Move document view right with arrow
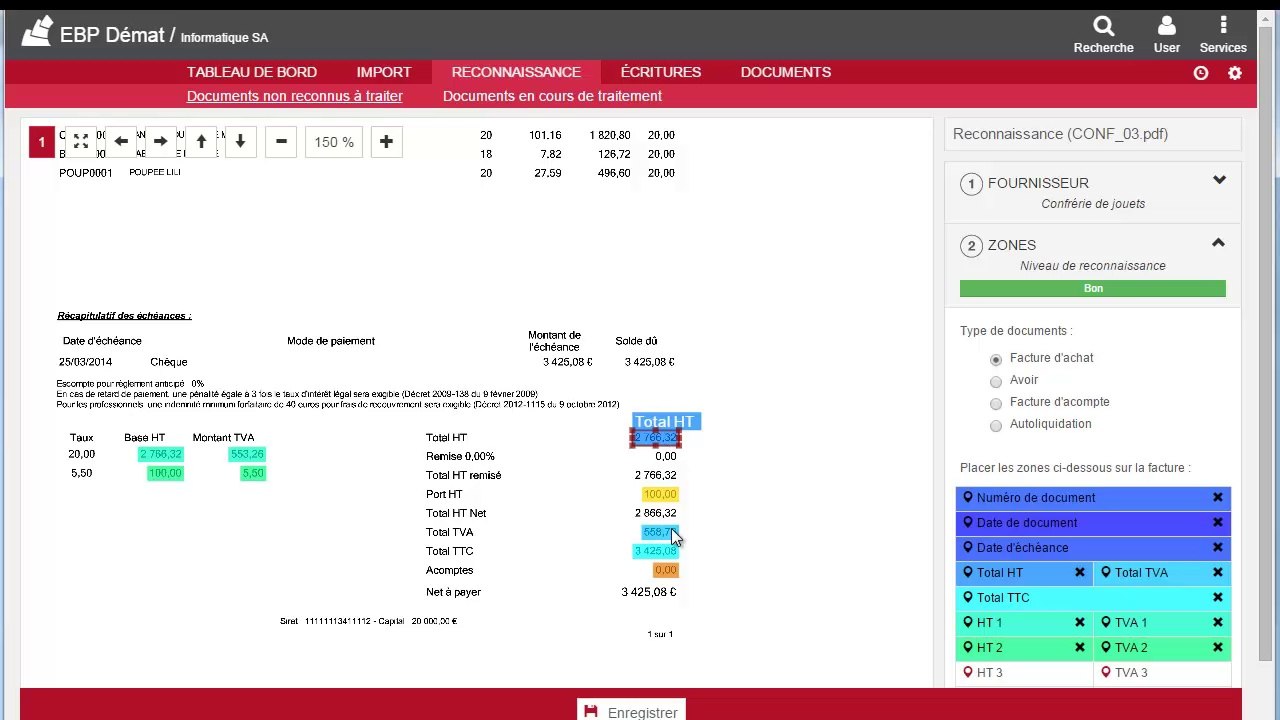The image size is (1280, 720). click(160, 142)
